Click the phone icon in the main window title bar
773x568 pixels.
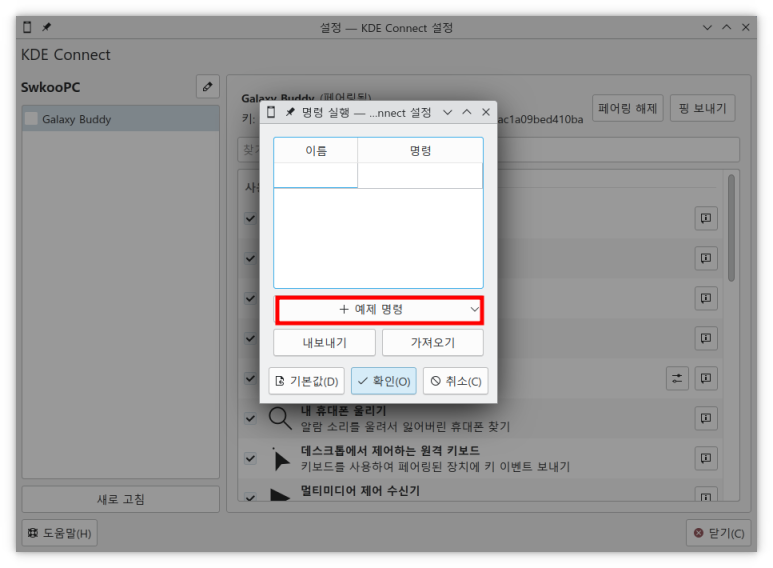point(28,27)
